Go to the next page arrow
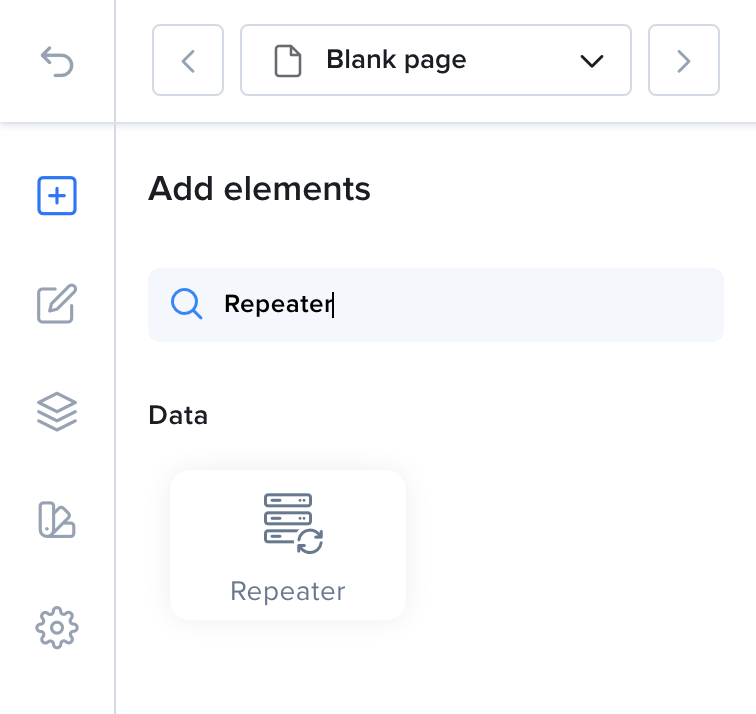Image resolution: width=756 pixels, height=714 pixels. tap(684, 60)
